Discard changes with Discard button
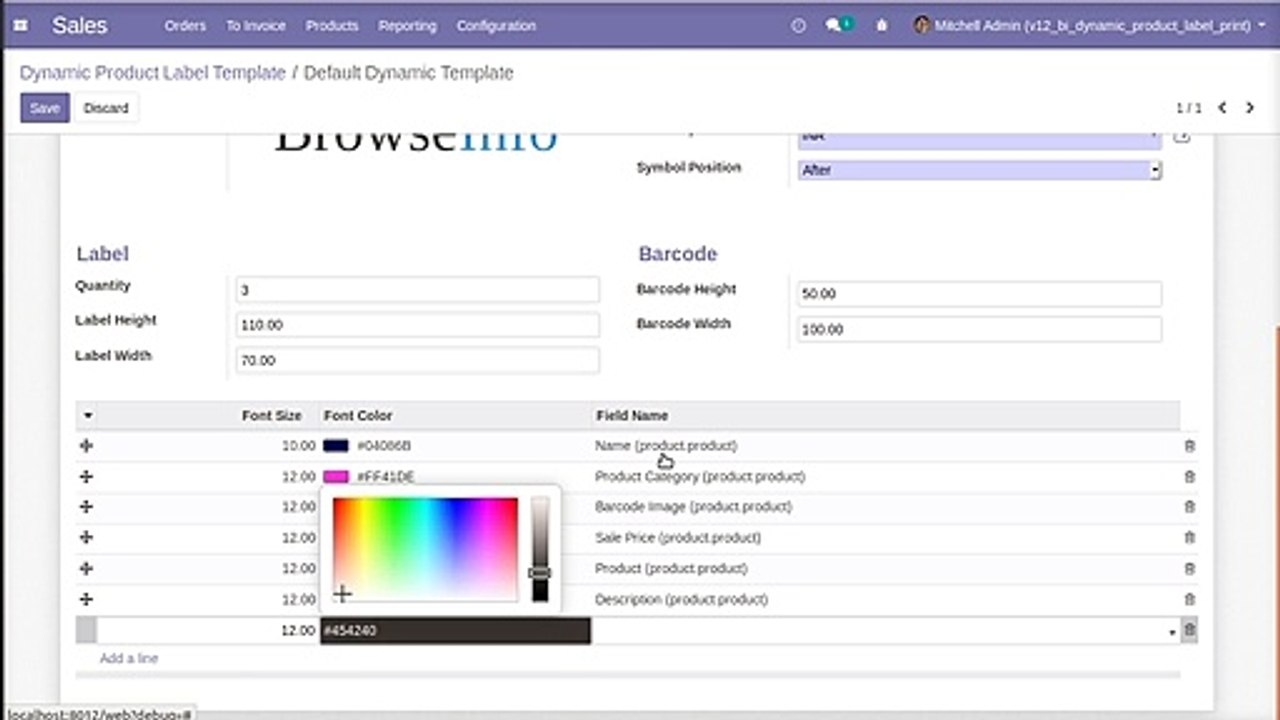The width and height of the screenshot is (1280, 720). point(106,108)
